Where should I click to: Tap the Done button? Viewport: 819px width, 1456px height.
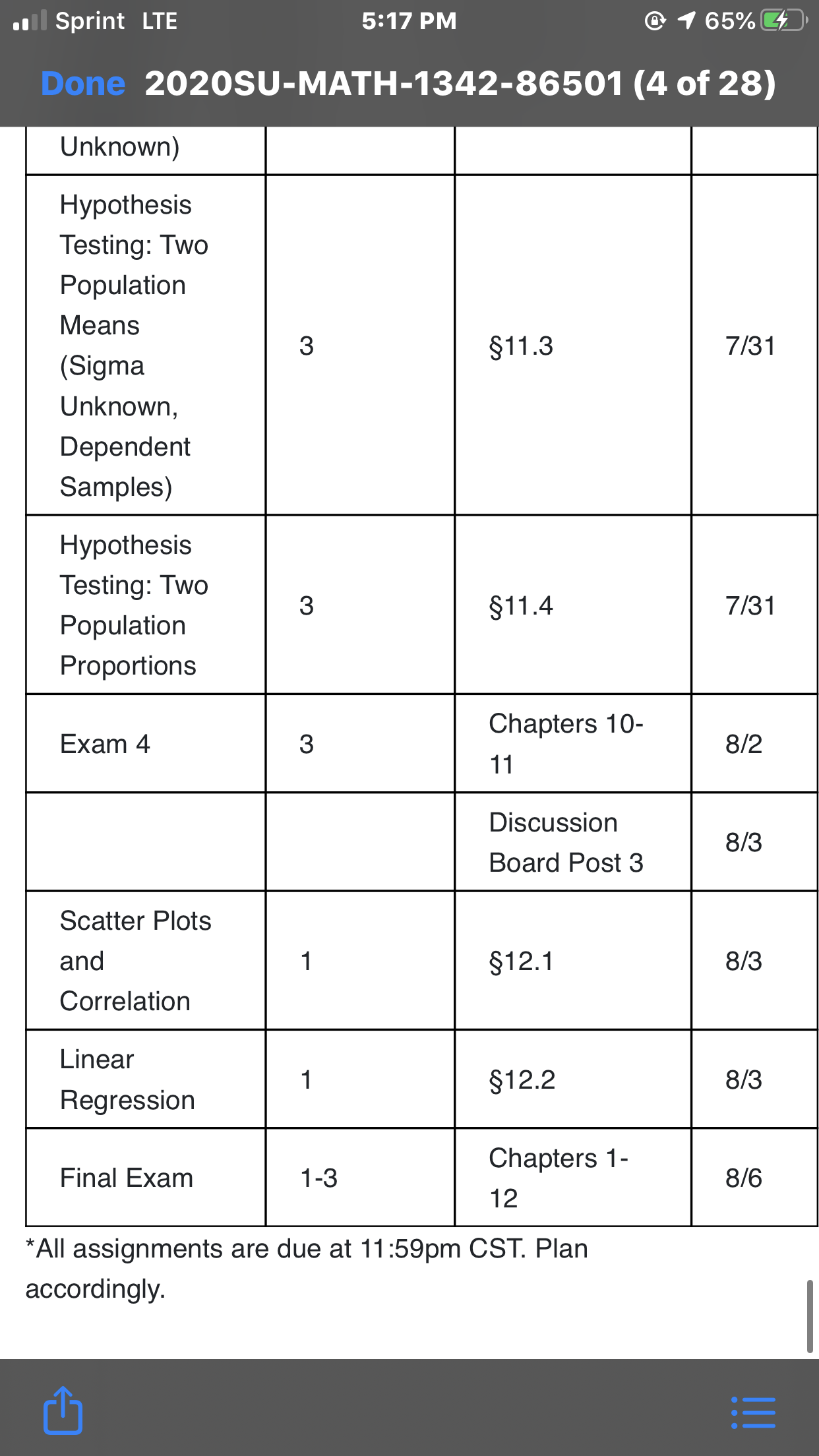83,84
